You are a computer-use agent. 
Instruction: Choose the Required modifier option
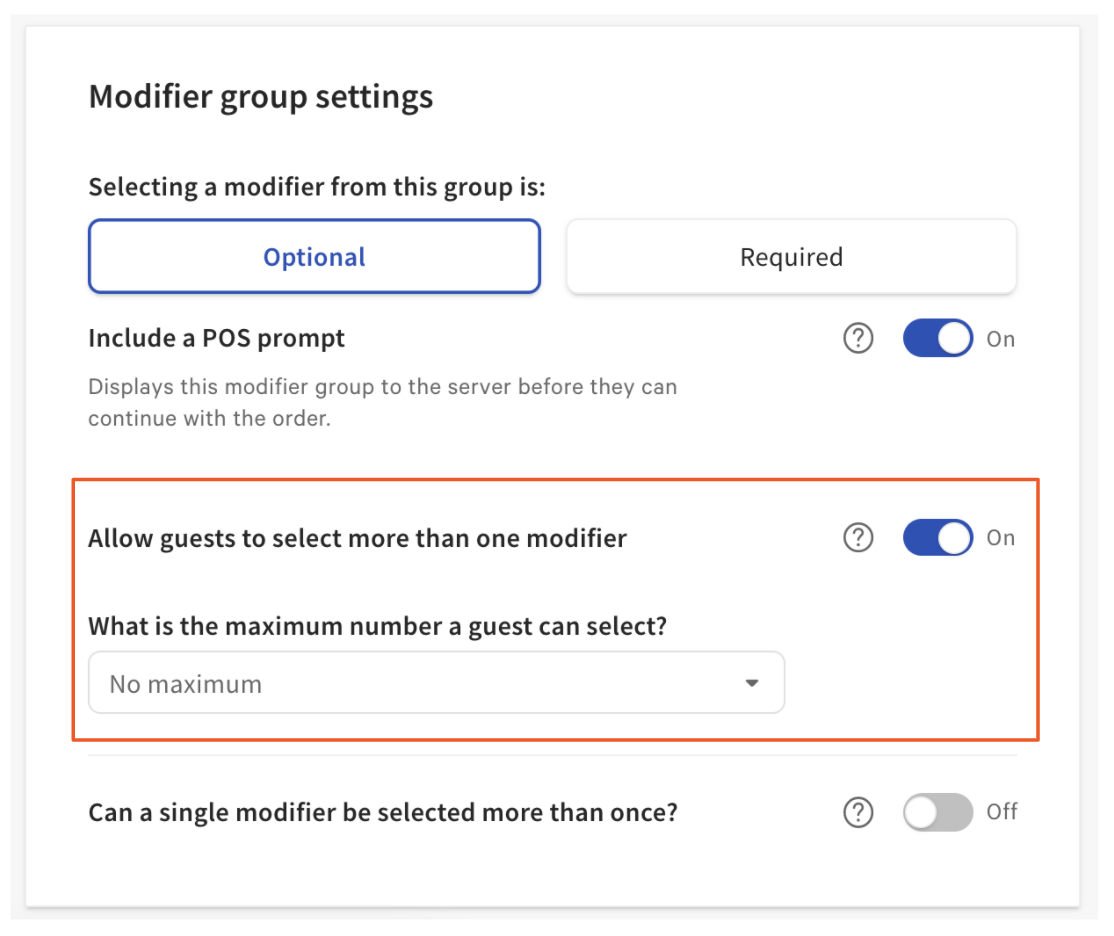pos(791,257)
